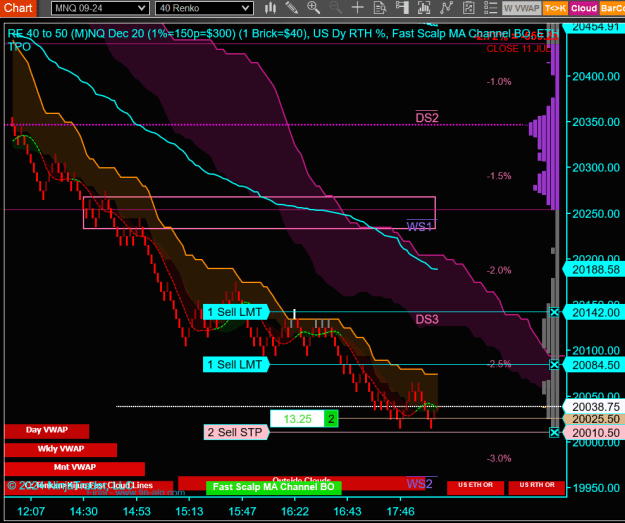This screenshot has width=625, height=523.
Task: Click the 20084.50 order price tag
Action: pos(594,365)
